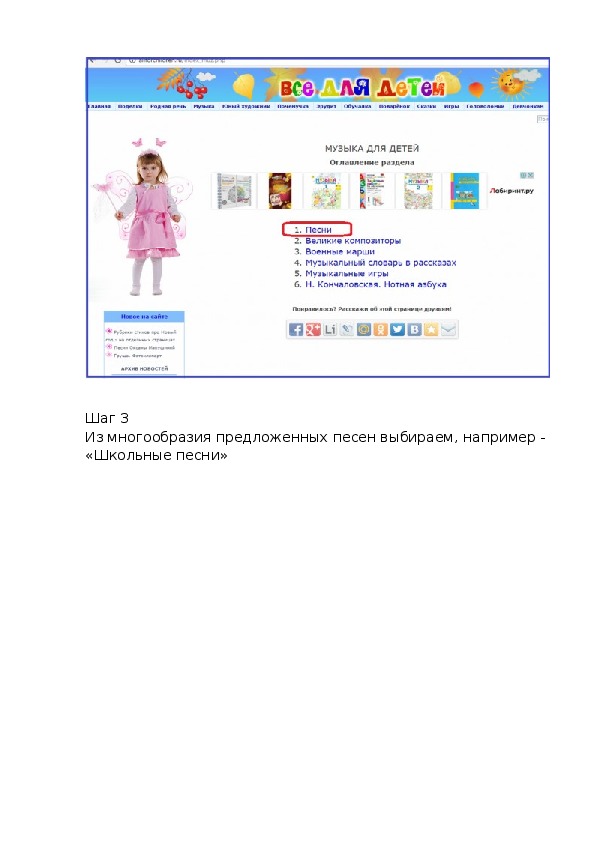The image size is (595, 842).
Task: Open the Военные марши link
Action: (340, 251)
